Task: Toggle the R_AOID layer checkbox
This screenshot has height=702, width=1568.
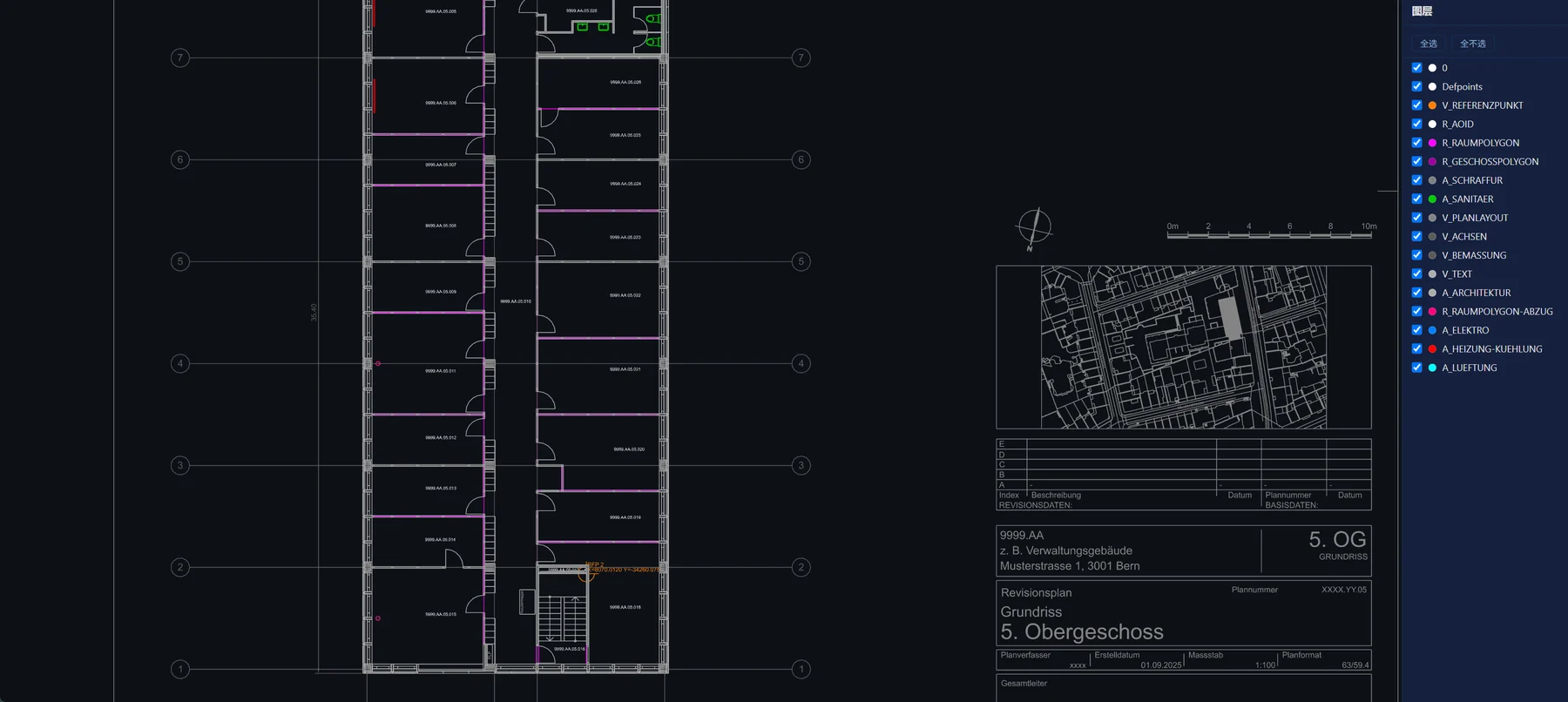Action: click(1416, 124)
